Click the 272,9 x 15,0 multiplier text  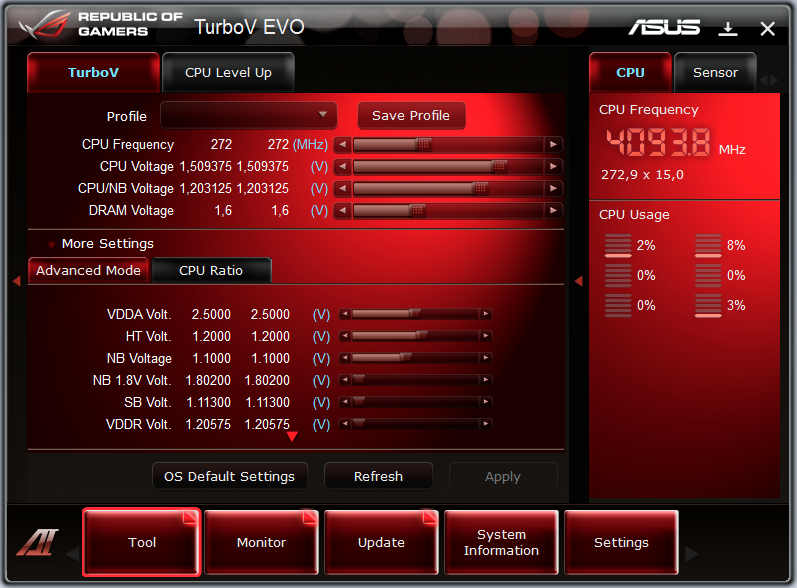[642, 175]
